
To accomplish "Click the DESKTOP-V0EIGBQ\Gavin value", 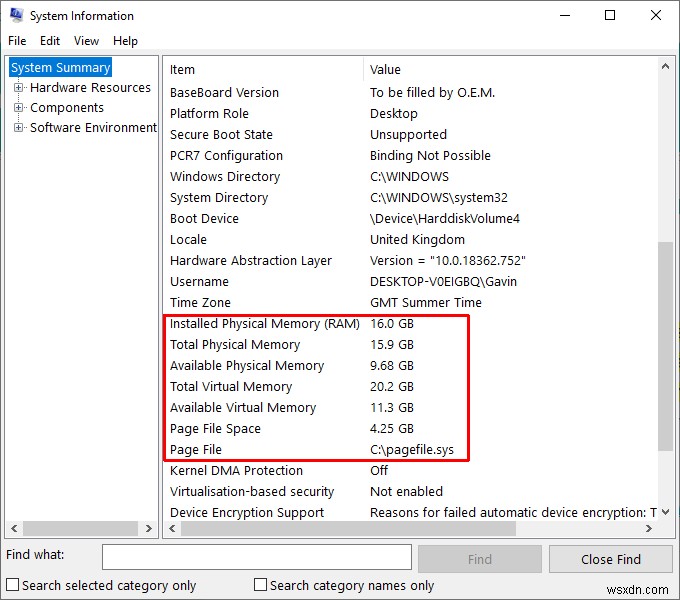I will click(x=443, y=281).
